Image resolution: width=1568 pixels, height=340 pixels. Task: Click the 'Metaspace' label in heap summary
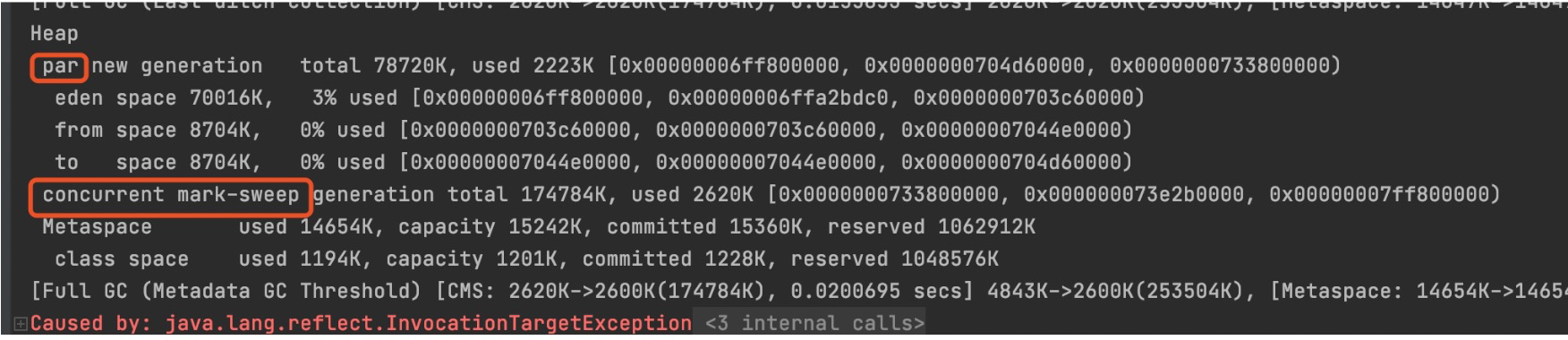point(98,227)
